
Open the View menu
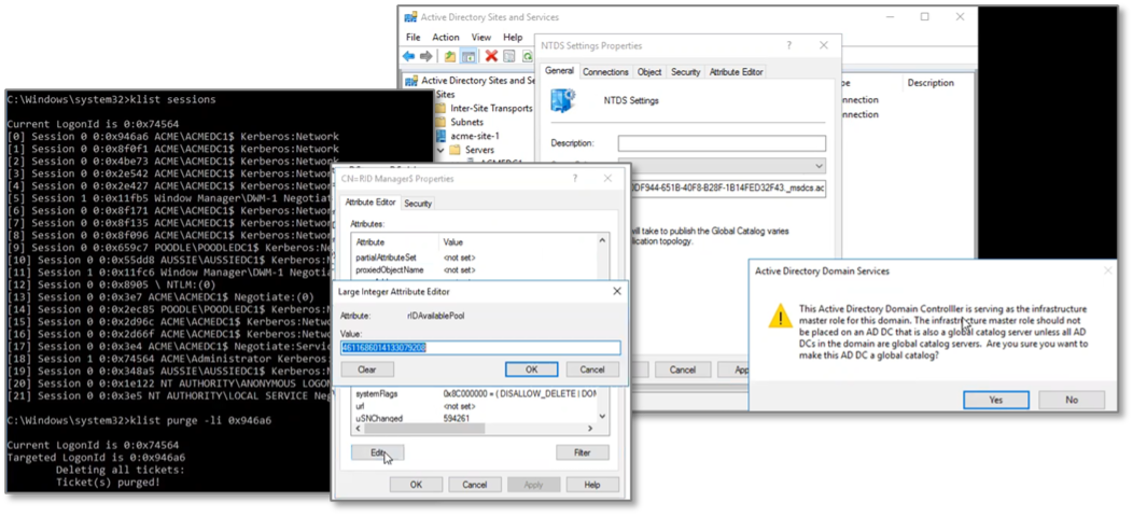click(481, 37)
